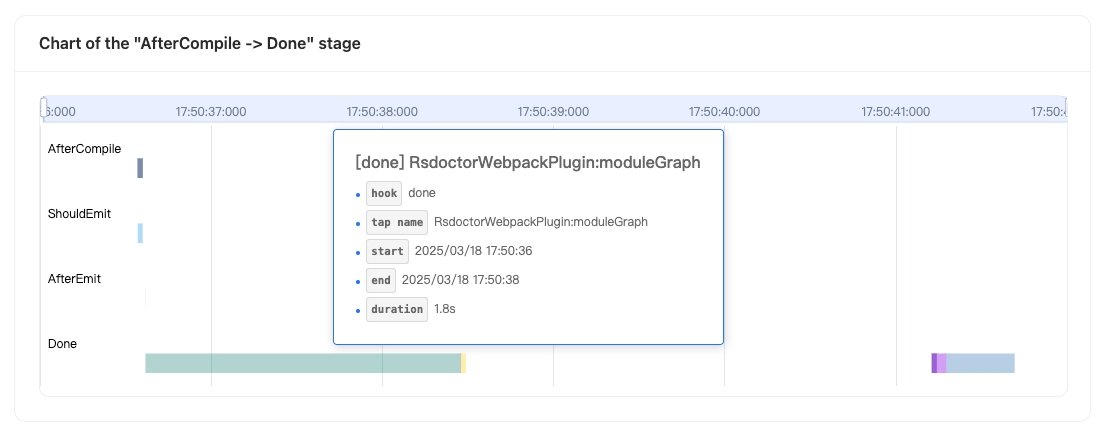The width and height of the screenshot is (1111, 437).
Task: Click the light violet bar in the Done row
Action: click(x=942, y=363)
